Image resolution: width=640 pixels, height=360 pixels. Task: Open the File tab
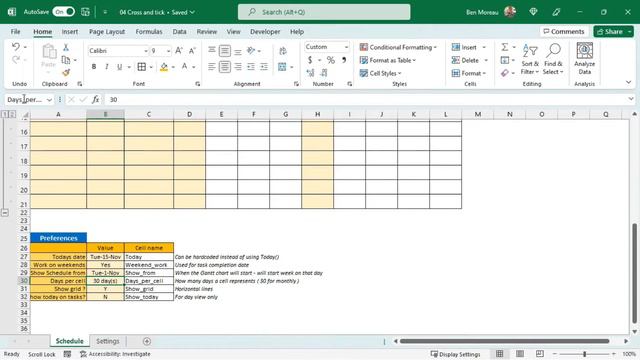(16, 31)
